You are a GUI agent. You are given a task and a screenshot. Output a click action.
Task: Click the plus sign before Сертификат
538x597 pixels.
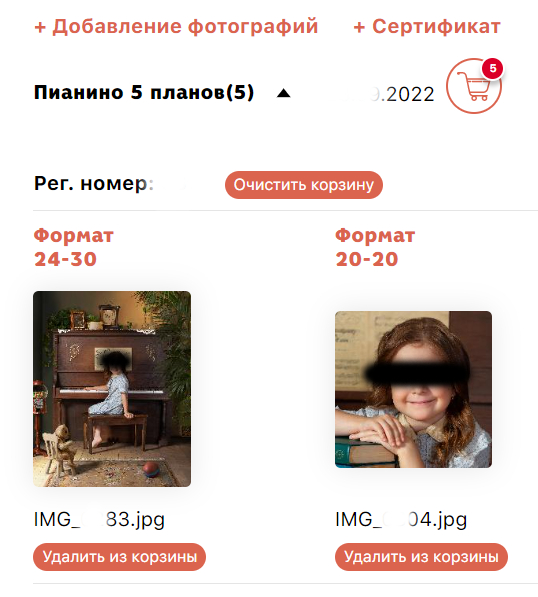point(359,27)
